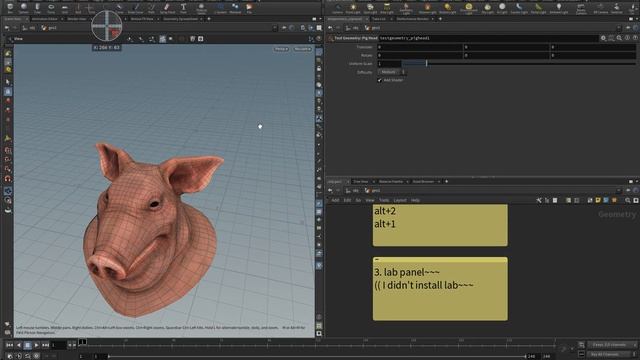Click the current frame number field
Viewport: 640px width, 360px height.
point(58,345)
